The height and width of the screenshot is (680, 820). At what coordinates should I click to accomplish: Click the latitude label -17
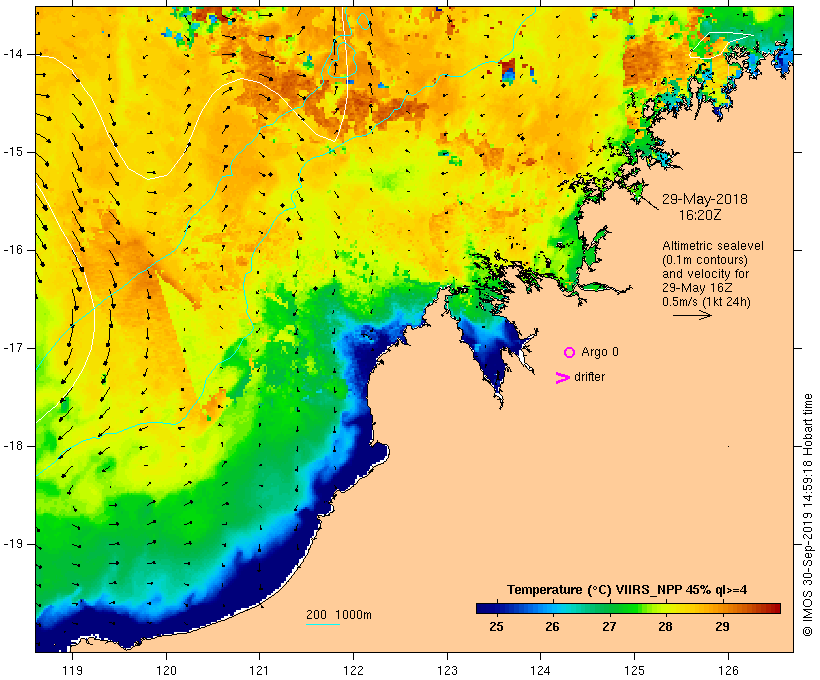[x=13, y=348]
